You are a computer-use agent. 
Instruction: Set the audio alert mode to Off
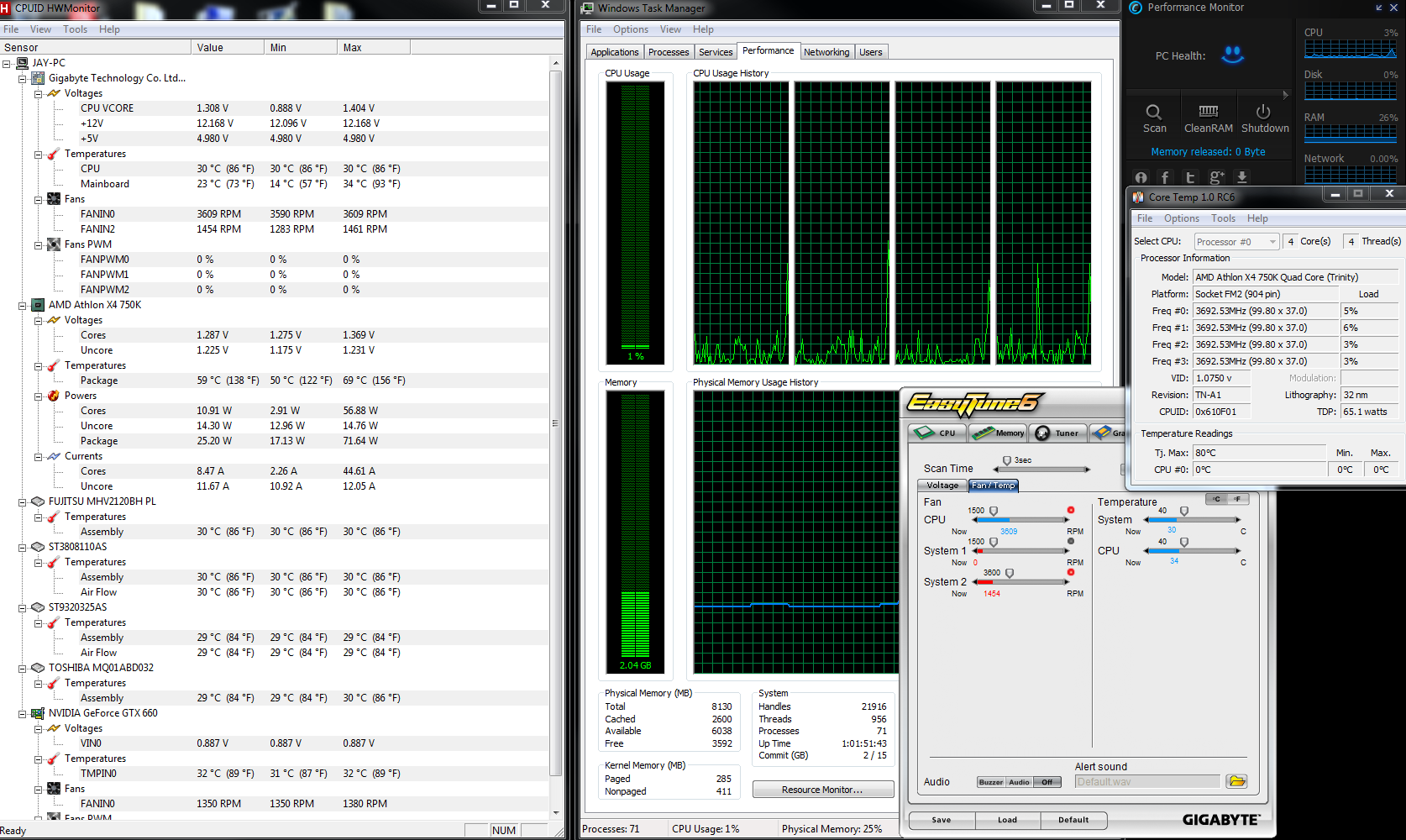1047,782
